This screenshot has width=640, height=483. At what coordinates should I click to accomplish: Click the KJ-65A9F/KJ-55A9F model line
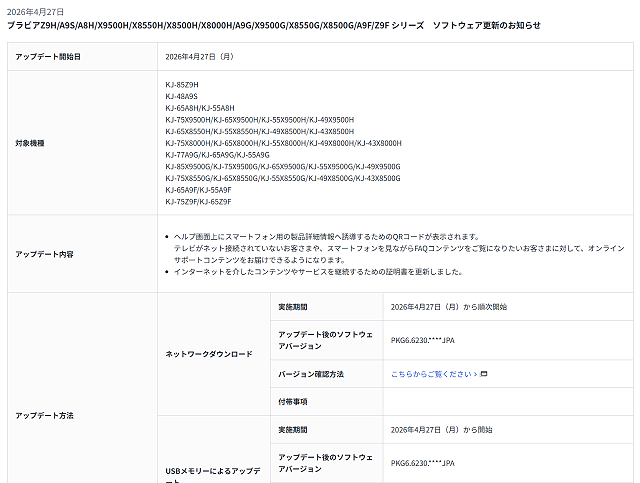(198, 189)
